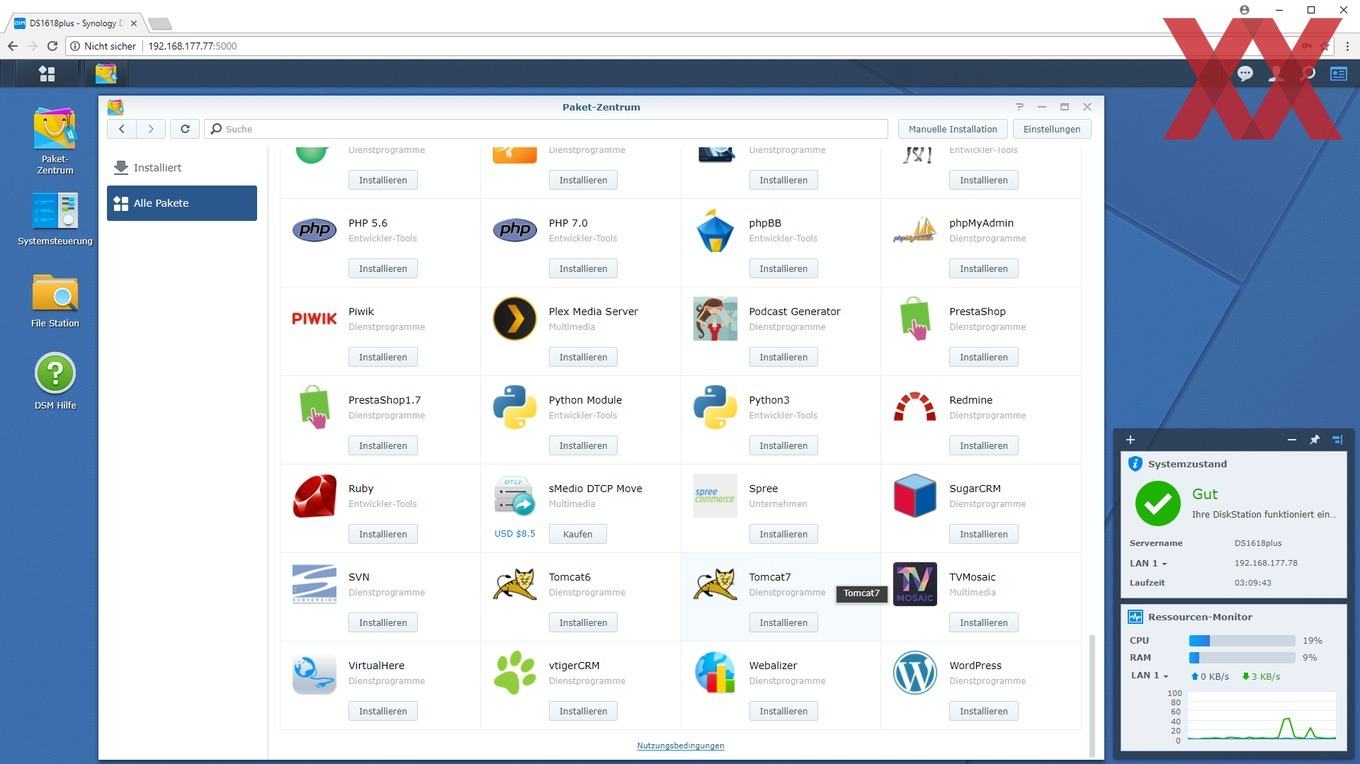1360x764 pixels.
Task: Bookmark page with star icon
Action: 1325,46
